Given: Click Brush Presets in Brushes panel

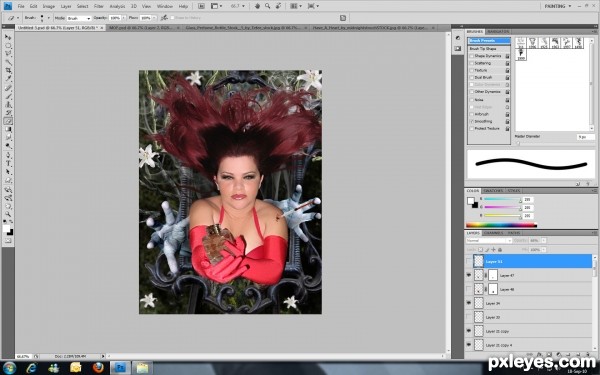Looking at the screenshot, I should [489, 41].
